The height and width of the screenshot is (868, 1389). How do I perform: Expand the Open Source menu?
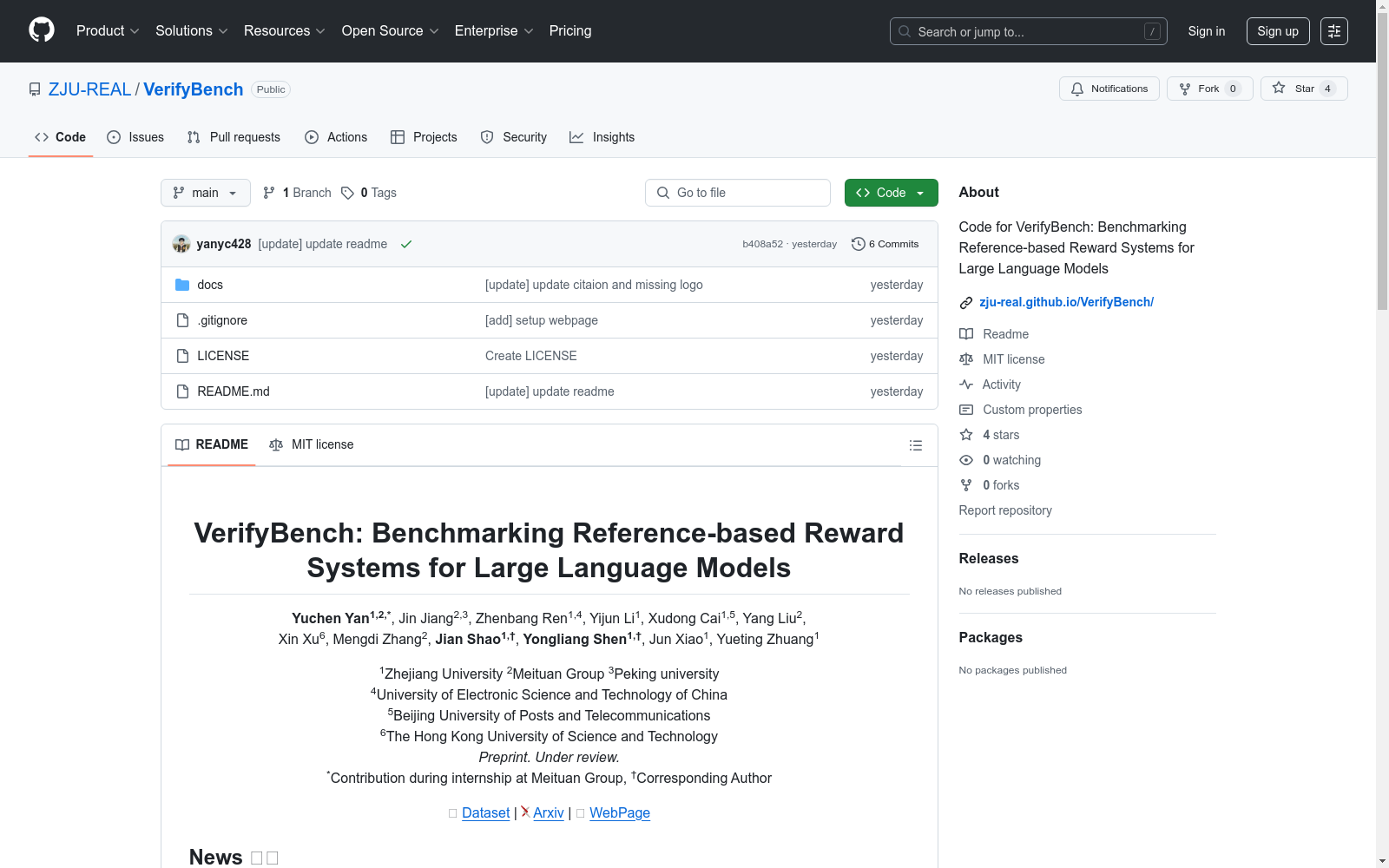coord(391,31)
